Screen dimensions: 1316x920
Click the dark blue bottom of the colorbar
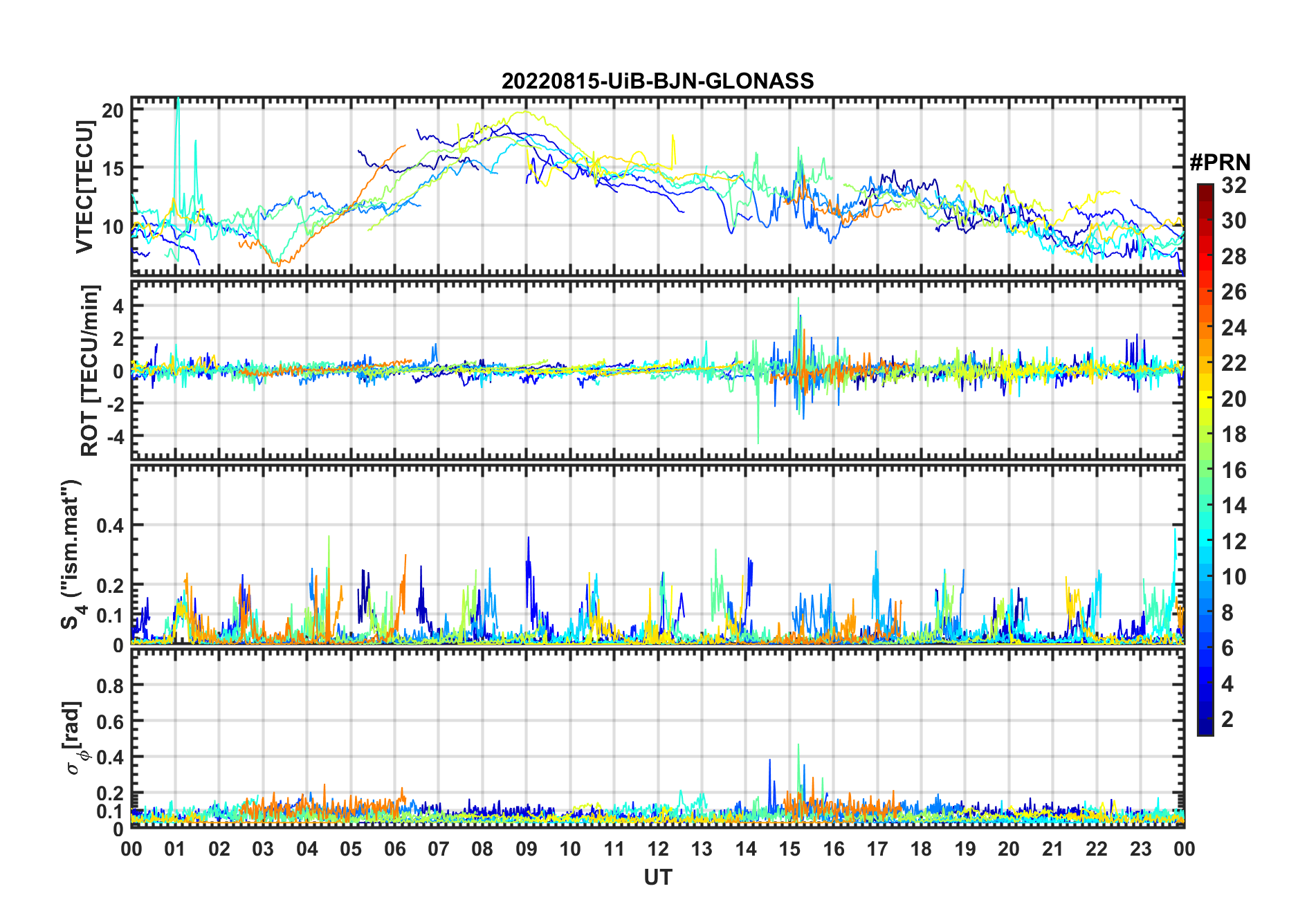click(1205, 729)
